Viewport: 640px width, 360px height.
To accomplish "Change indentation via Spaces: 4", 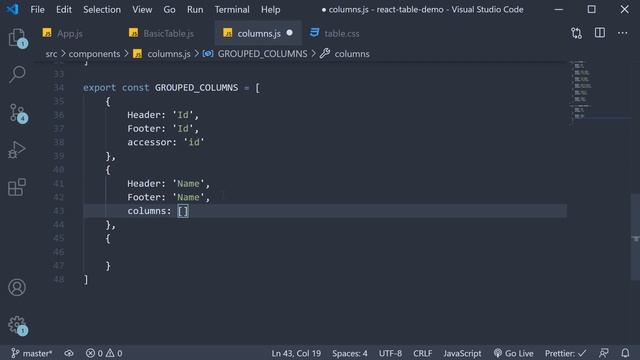I will click(349, 353).
